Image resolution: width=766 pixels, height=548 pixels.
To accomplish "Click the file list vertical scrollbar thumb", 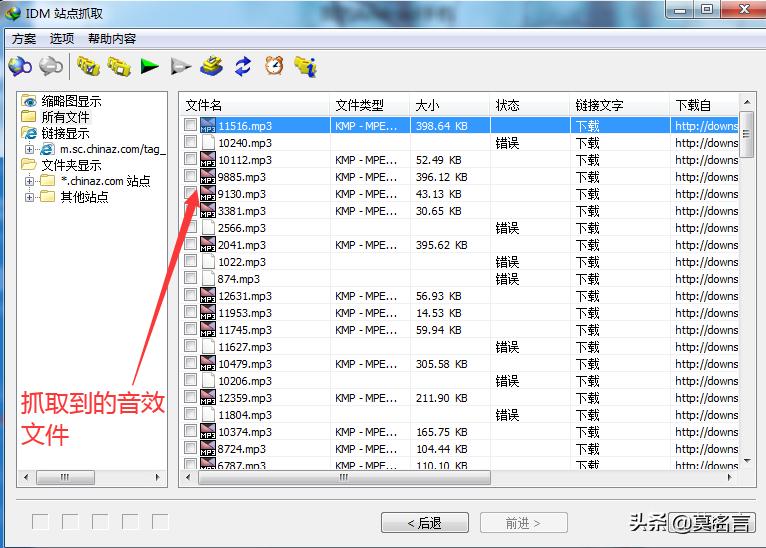I will (x=746, y=134).
